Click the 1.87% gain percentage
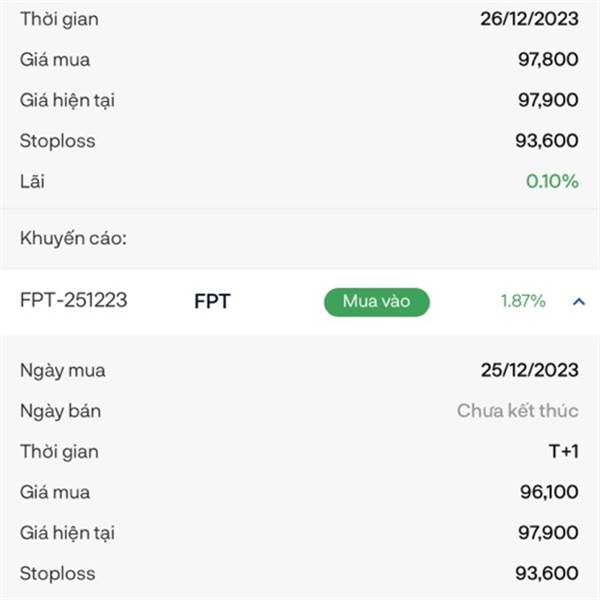Viewport: 600px width, 600px height. (523, 301)
